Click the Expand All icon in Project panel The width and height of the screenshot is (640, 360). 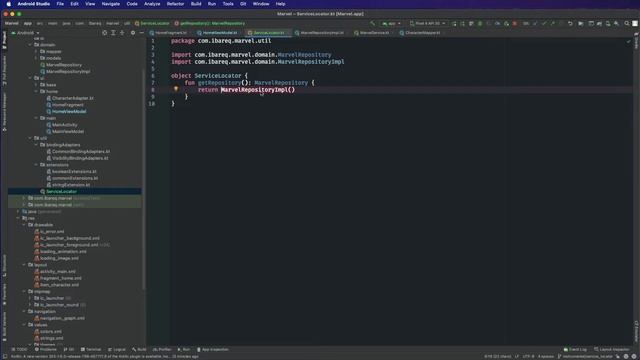click(113, 33)
